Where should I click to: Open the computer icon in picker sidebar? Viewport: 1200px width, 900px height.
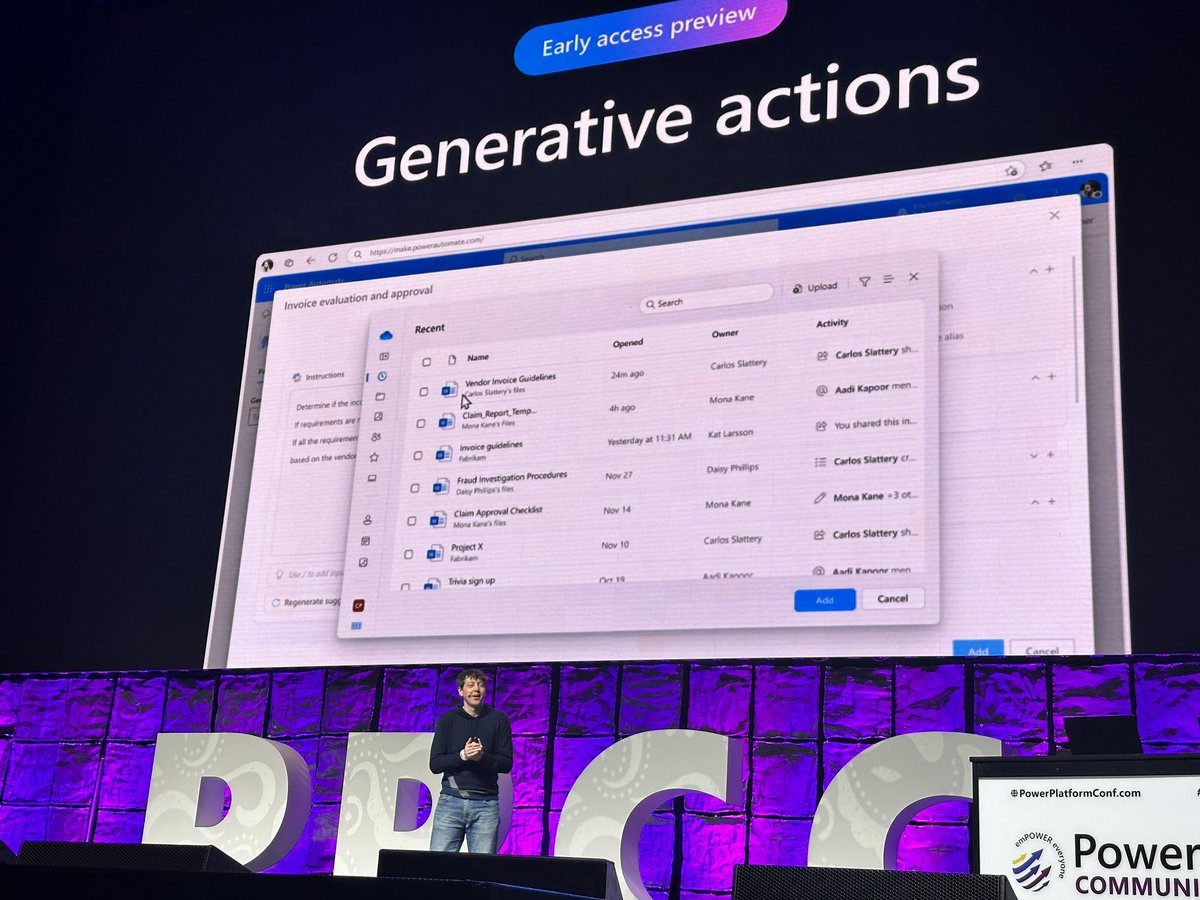click(372, 478)
